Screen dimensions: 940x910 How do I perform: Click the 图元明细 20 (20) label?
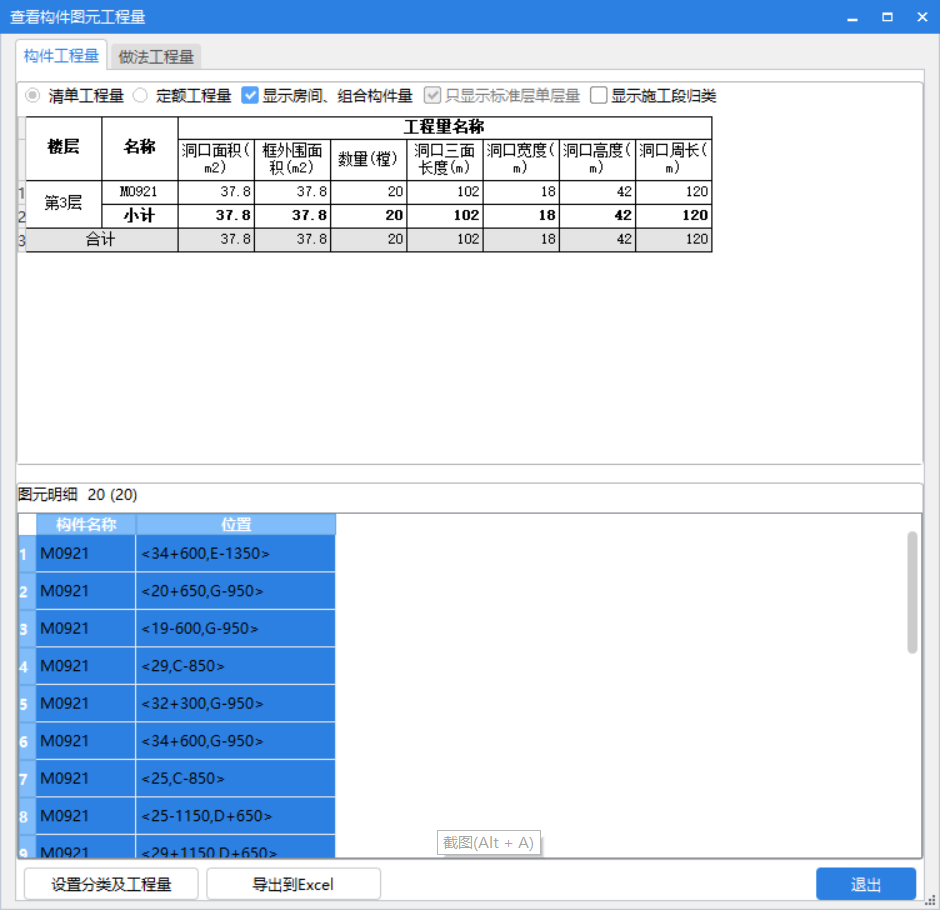[77, 495]
